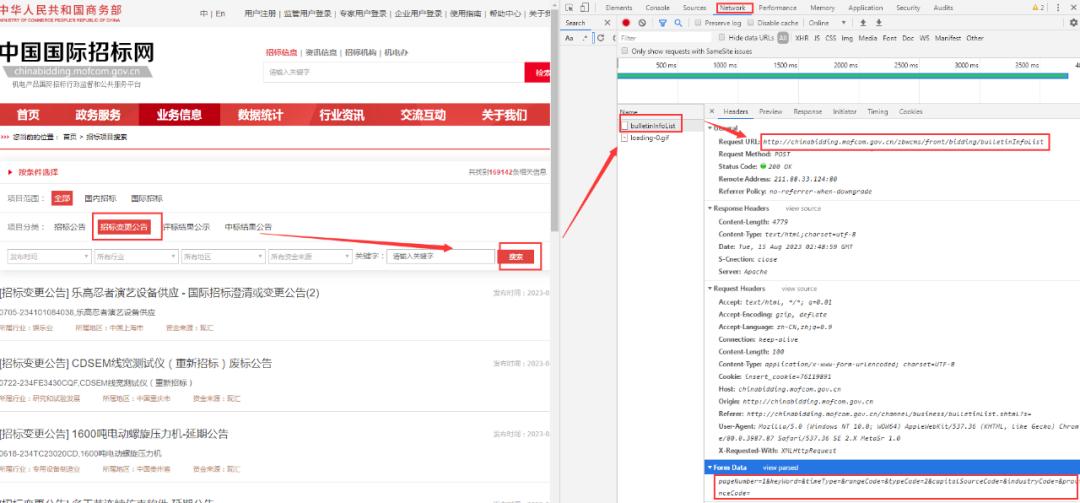Check Hide data URLs
Screen dimensions: 1080x503
722,38
